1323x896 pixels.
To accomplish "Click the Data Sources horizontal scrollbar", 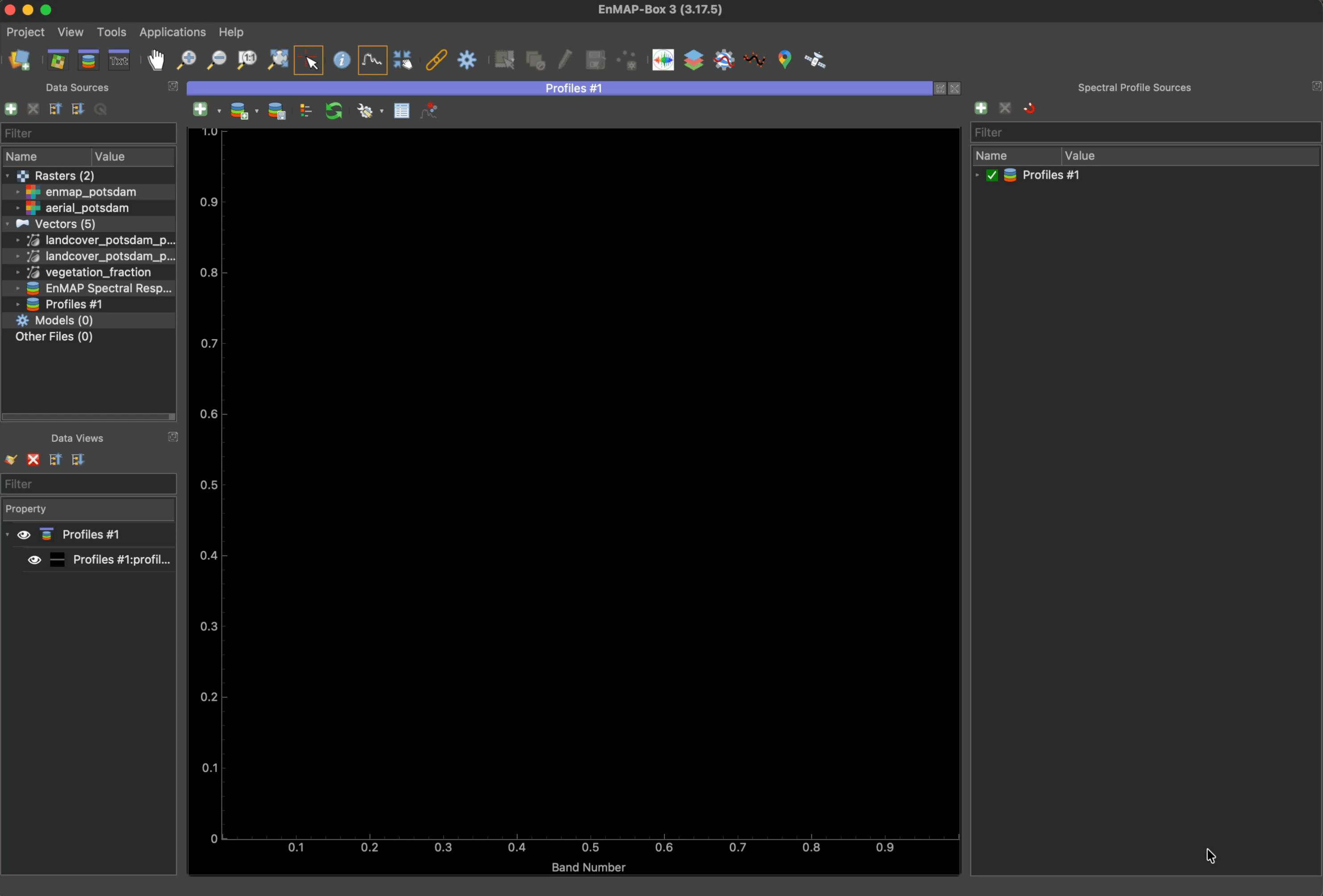I will click(88, 417).
